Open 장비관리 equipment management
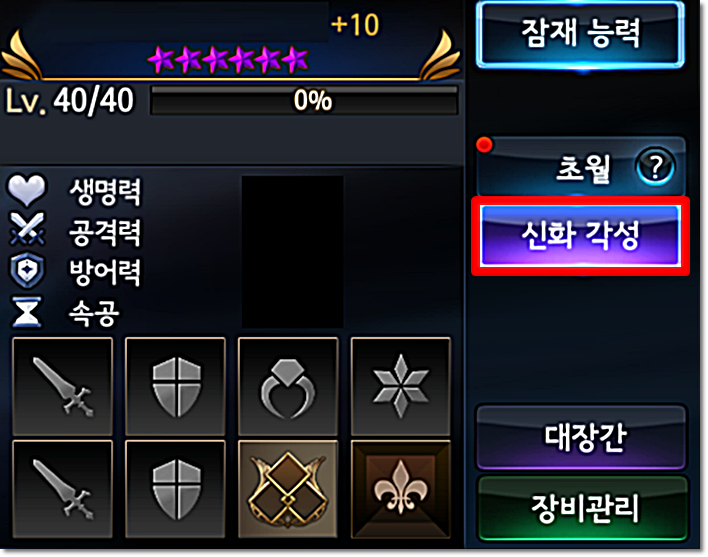This screenshot has width=708, height=557. [x=582, y=508]
